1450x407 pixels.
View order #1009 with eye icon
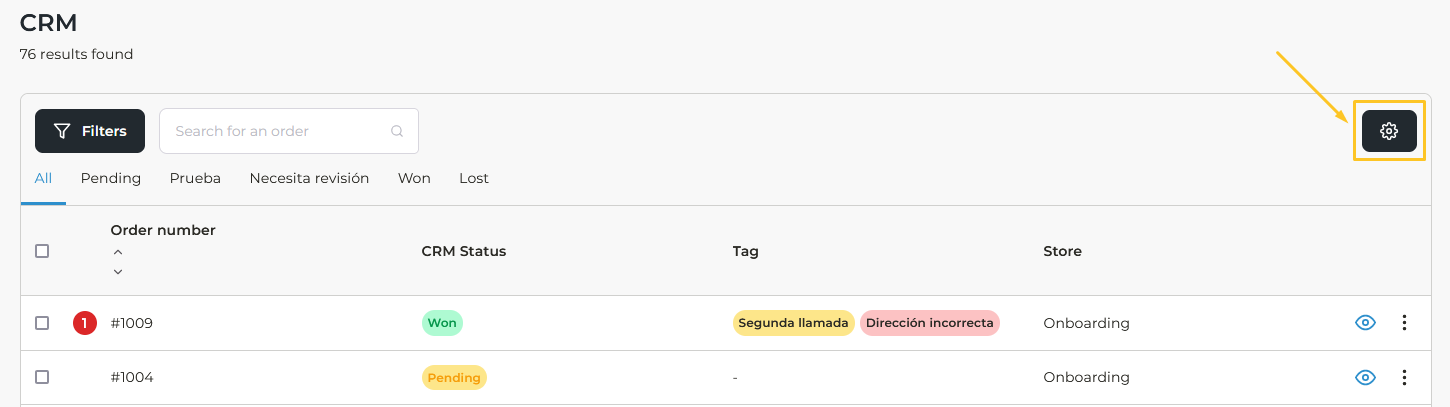pos(1365,323)
